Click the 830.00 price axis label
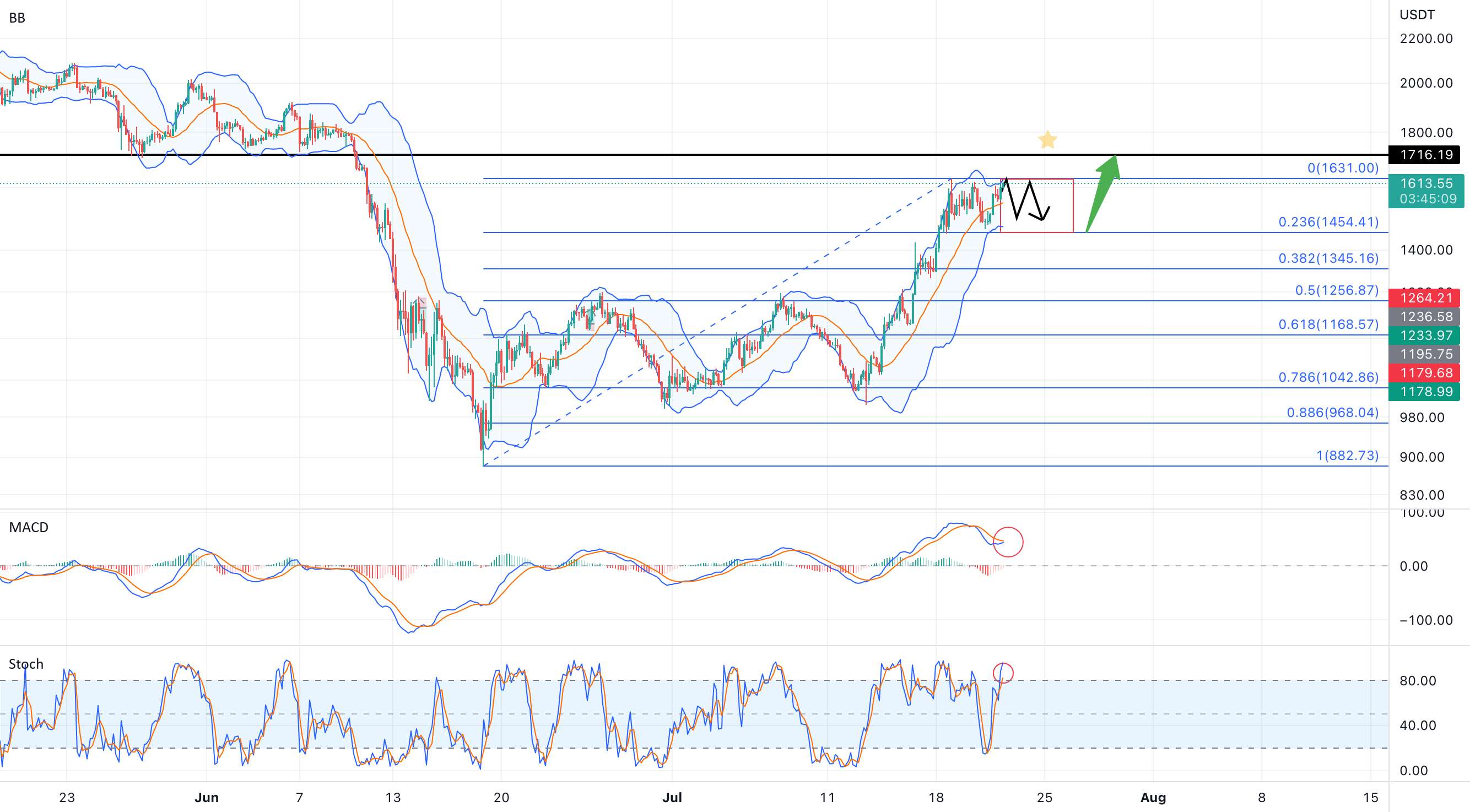 (x=1422, y=495)
